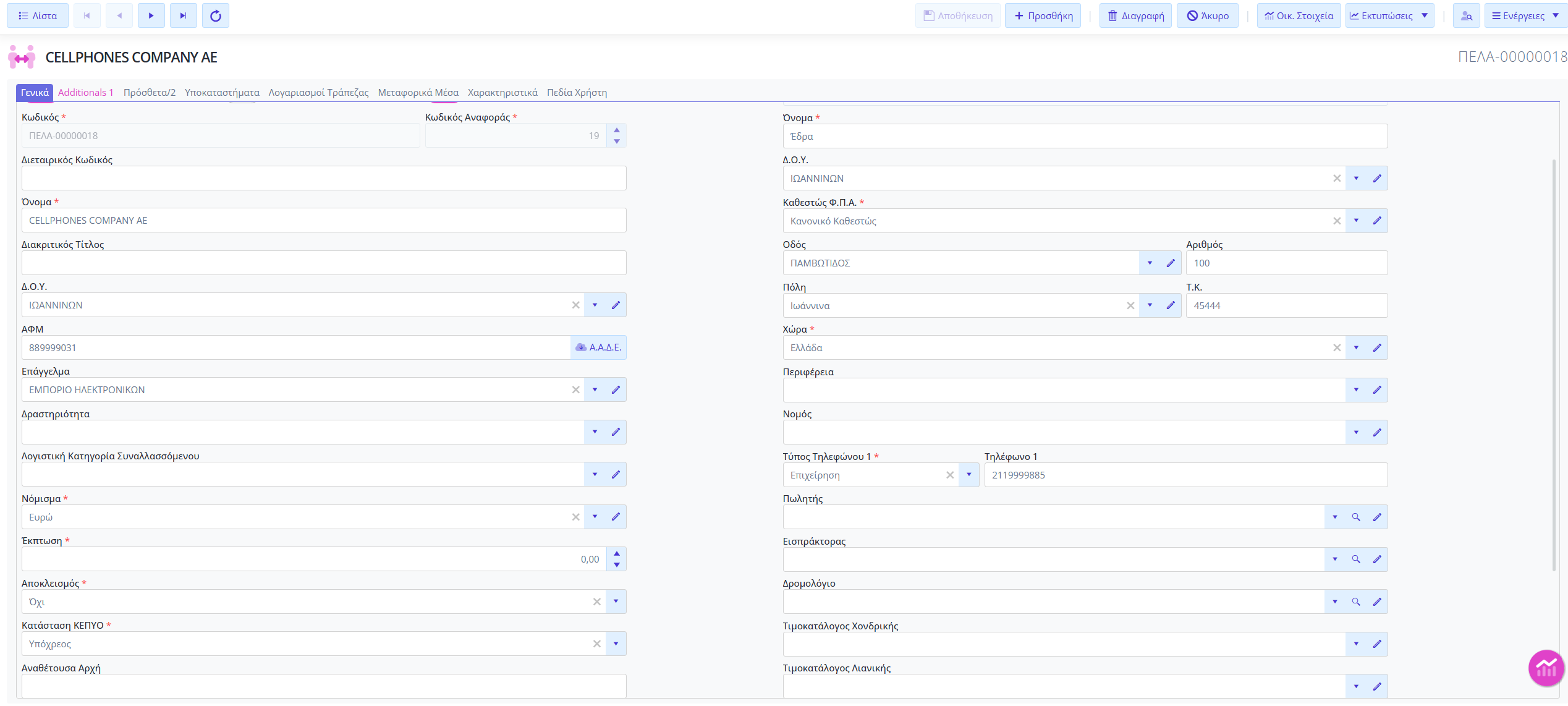
Task: Open the Τύπος Τηλεφώνου 1 dropdown
Action: [969, 475]
